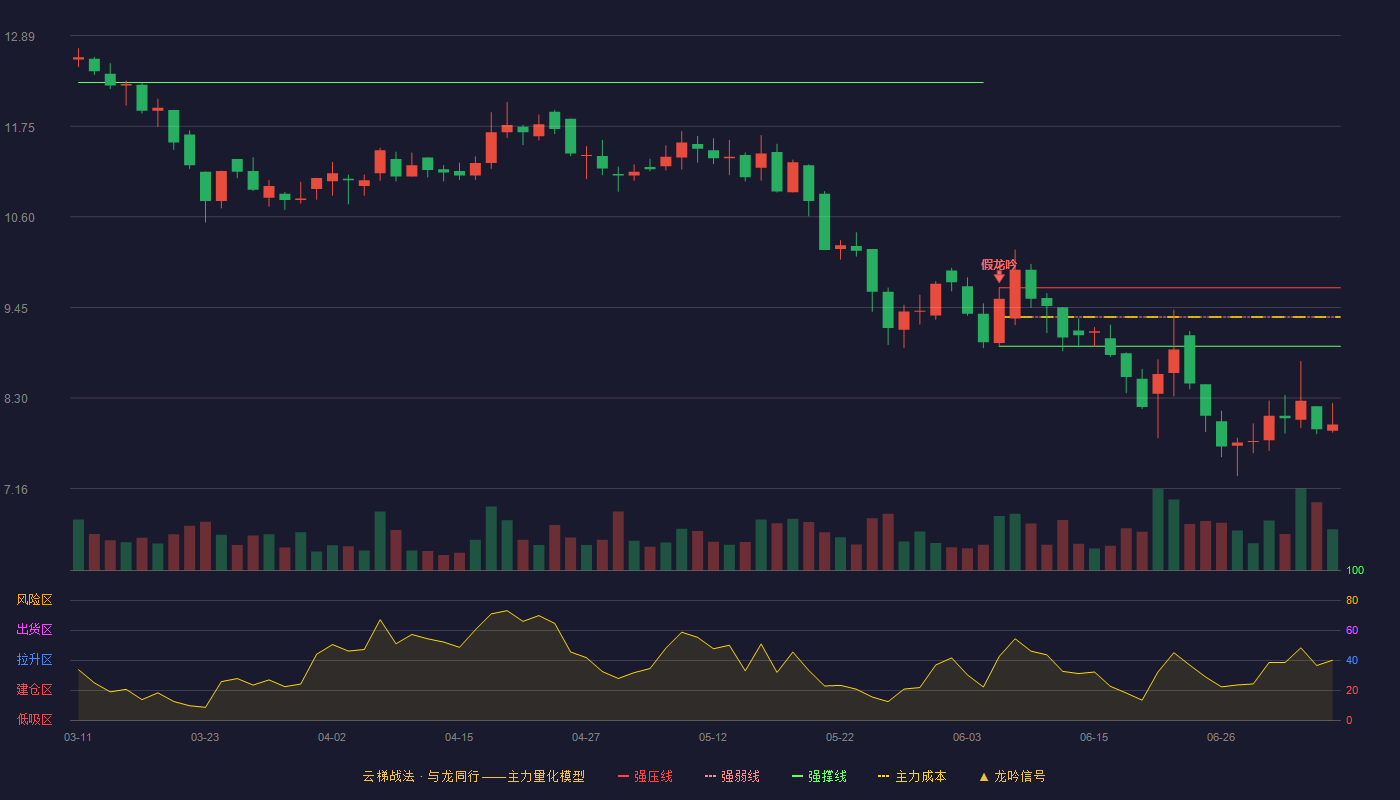Click the 建仓区 zone label

pos(34,690)
